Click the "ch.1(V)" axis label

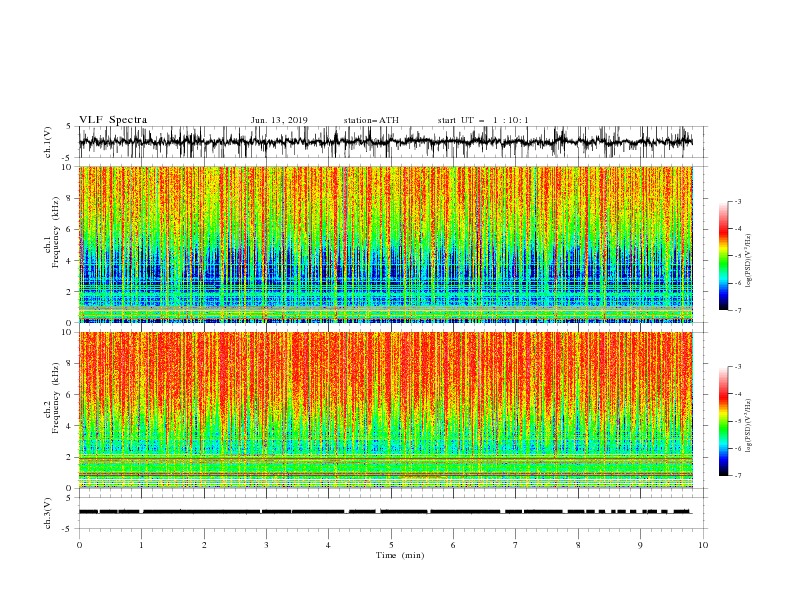click(48, 142)
